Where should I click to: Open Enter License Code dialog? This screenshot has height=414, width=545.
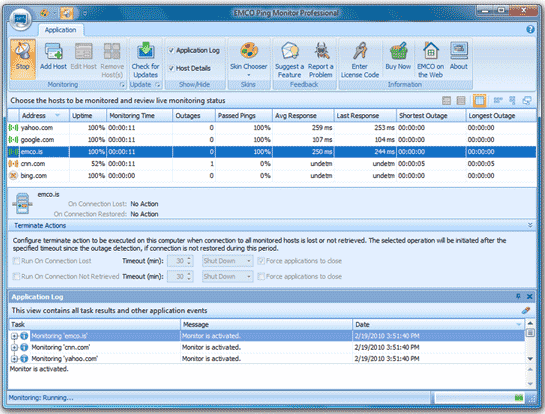(x=360, y=51)
